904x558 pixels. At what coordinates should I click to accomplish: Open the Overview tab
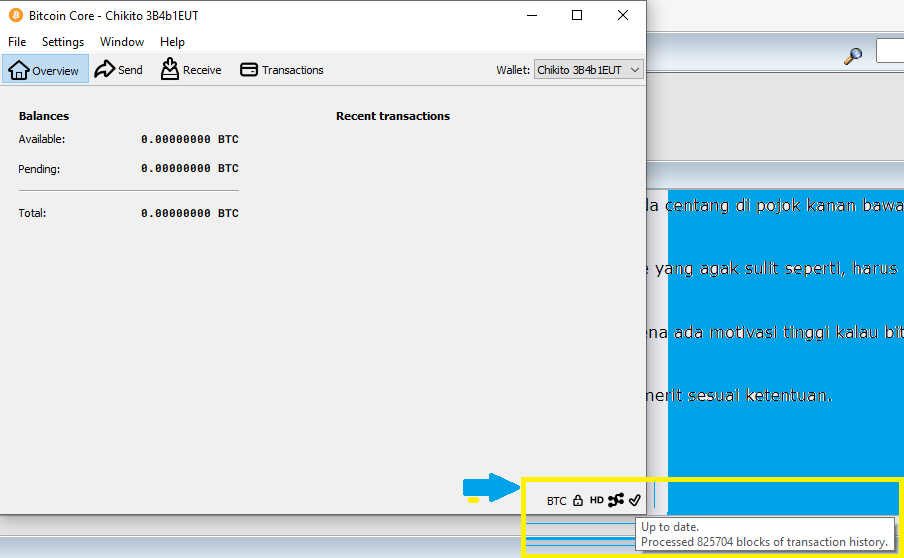(x=45, y=70)
